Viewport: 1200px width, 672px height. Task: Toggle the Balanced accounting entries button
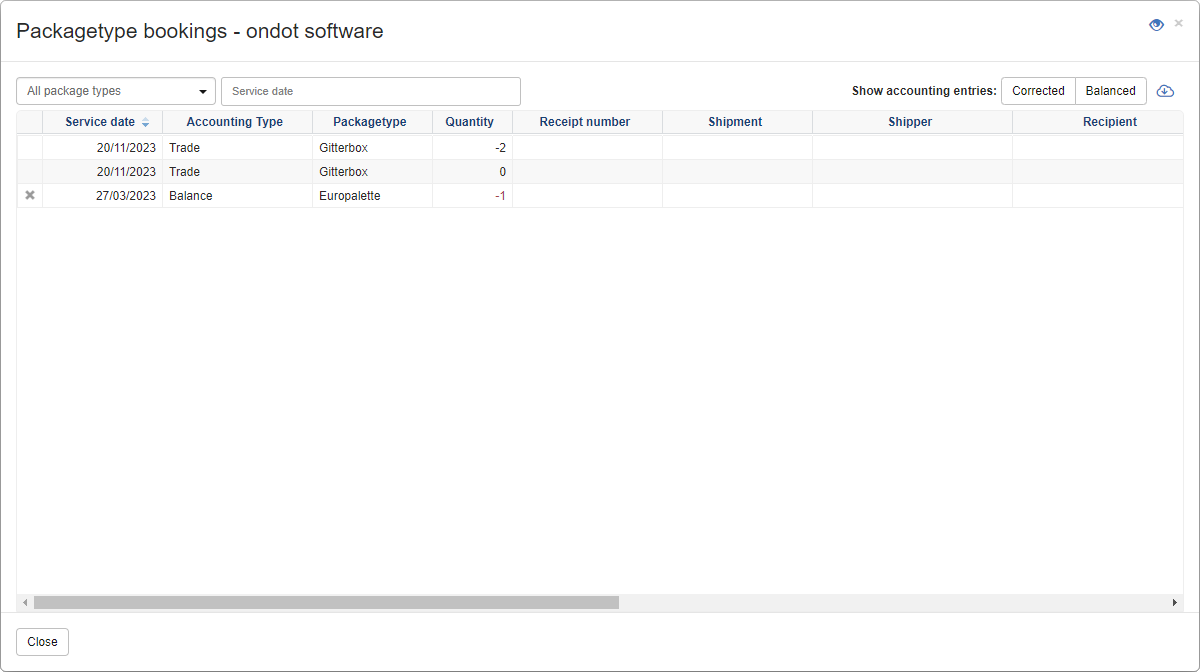click(x=1110, y=91)
